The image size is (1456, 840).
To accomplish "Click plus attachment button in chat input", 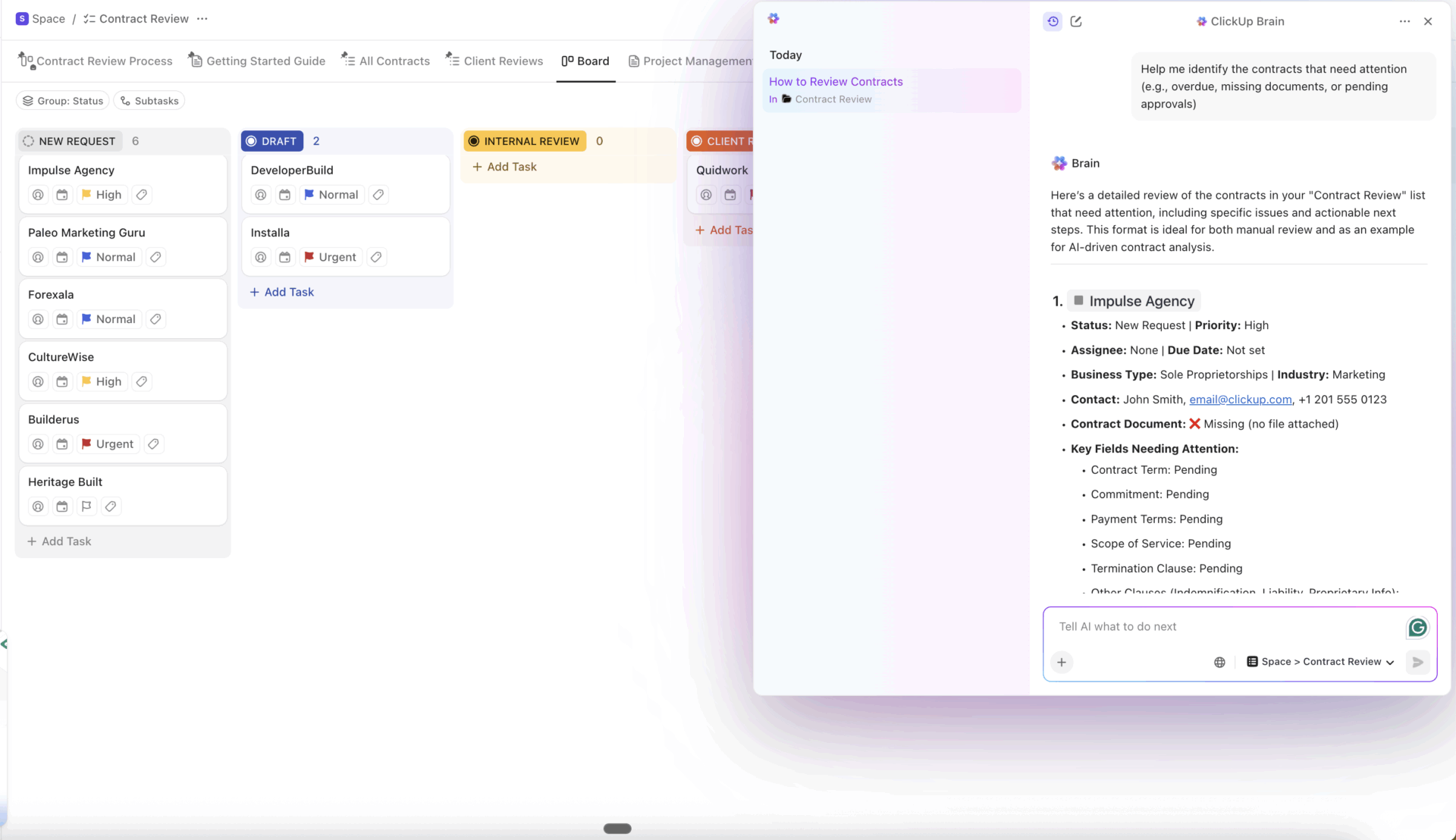I will coord(1062,662).
